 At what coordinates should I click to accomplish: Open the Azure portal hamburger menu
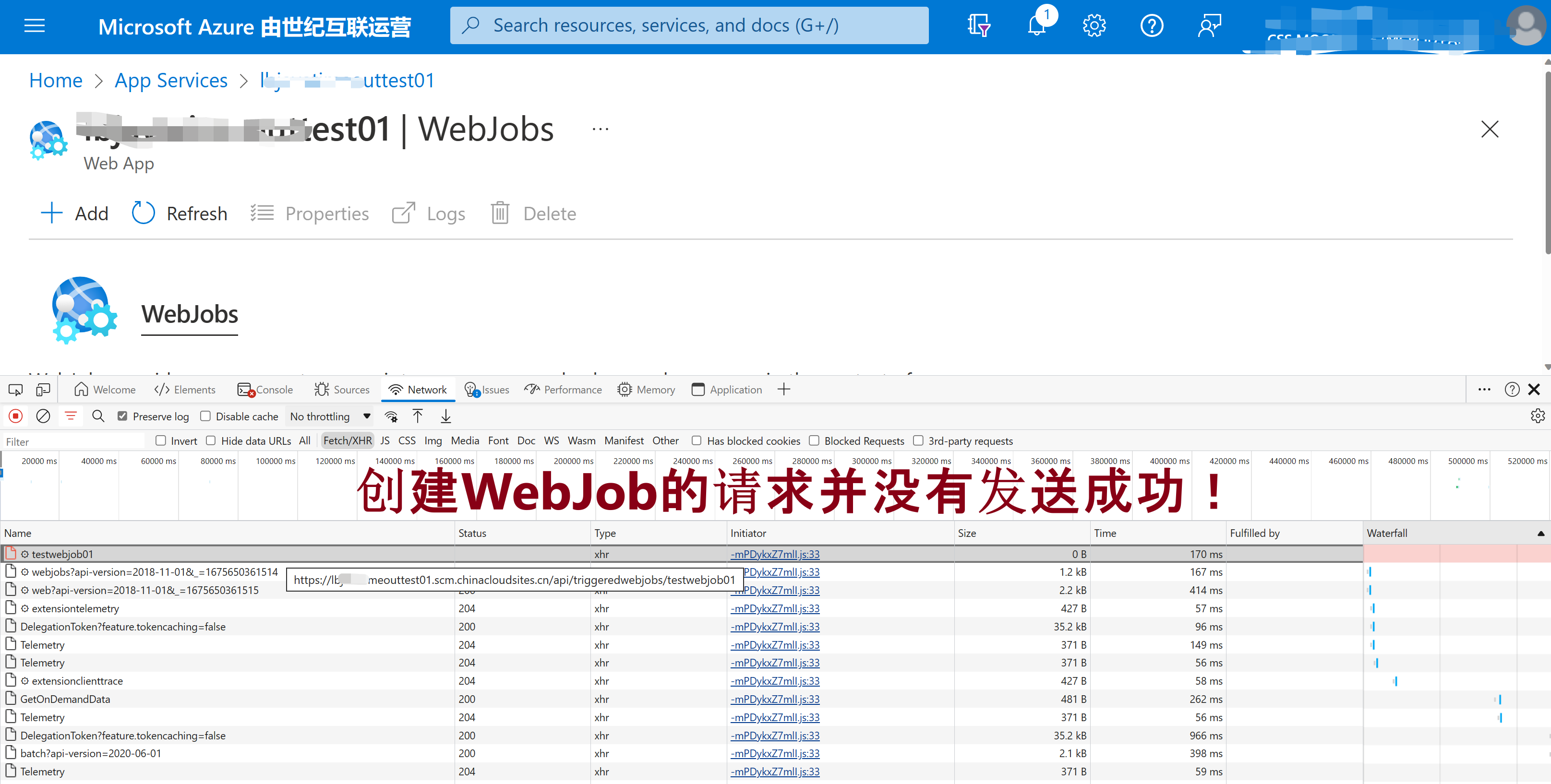click(34, 26)
